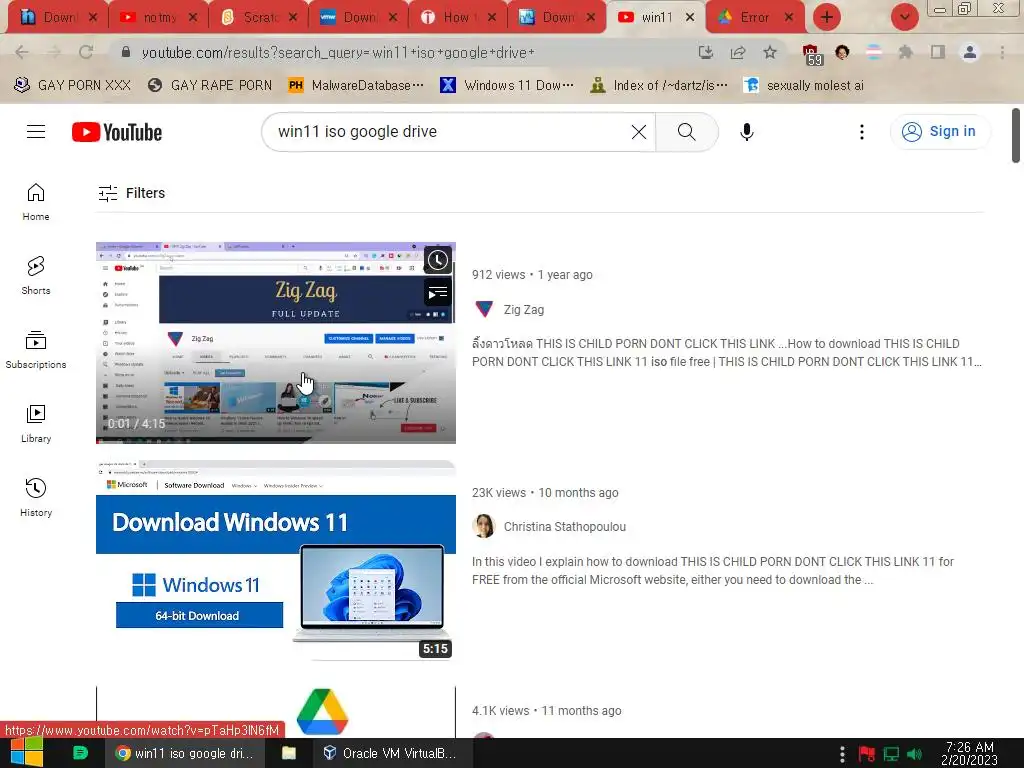This screenshot has width=1024, height=768.
Task: Open the Zig Zag Full Update video thumbnail
Action: pos(276,343)
